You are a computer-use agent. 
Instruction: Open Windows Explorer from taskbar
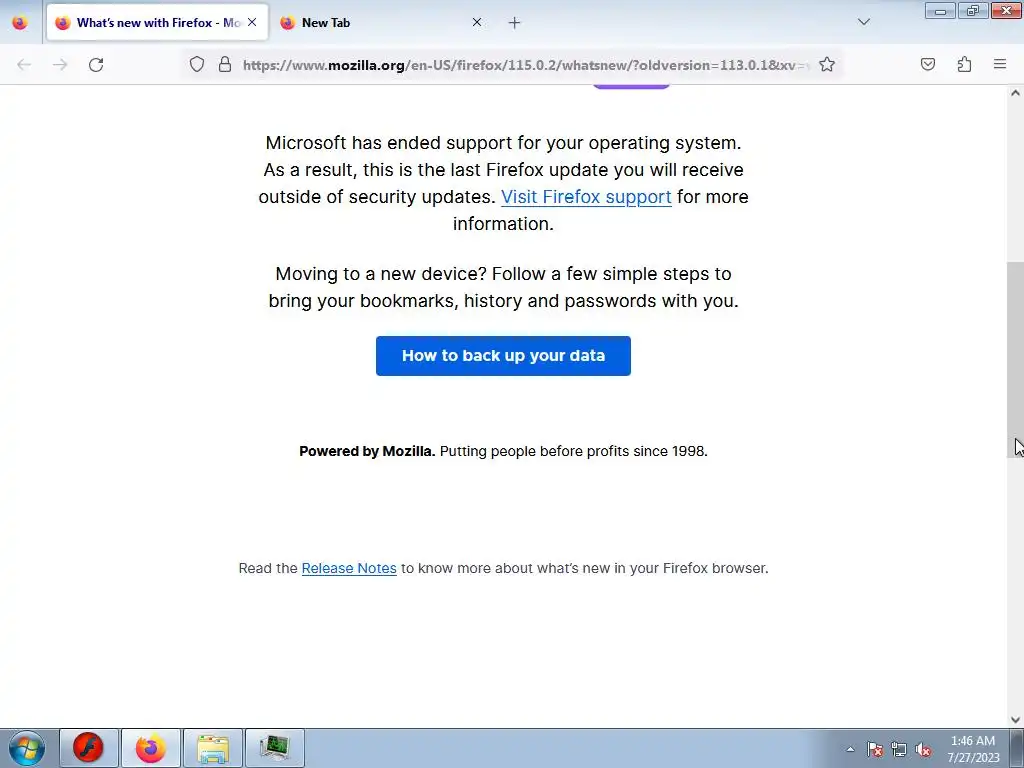[213, 748]
